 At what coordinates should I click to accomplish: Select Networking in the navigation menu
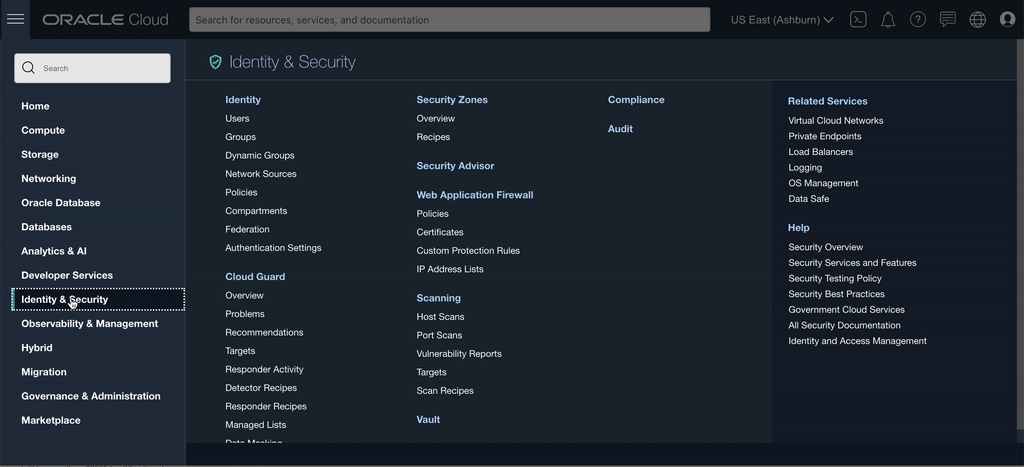click(48, 178)
